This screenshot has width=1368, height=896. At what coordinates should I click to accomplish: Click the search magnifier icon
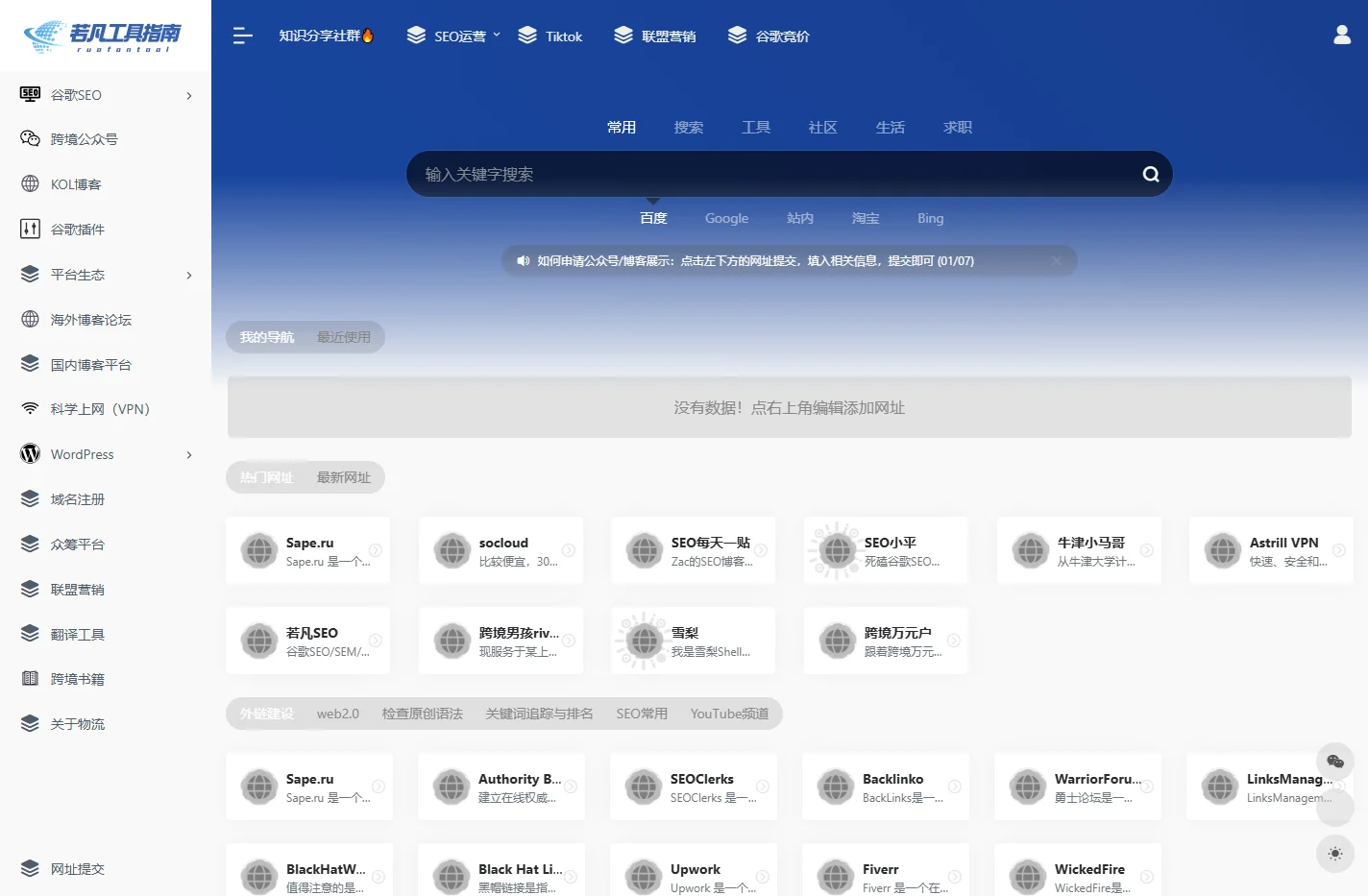coord(1150,174)
